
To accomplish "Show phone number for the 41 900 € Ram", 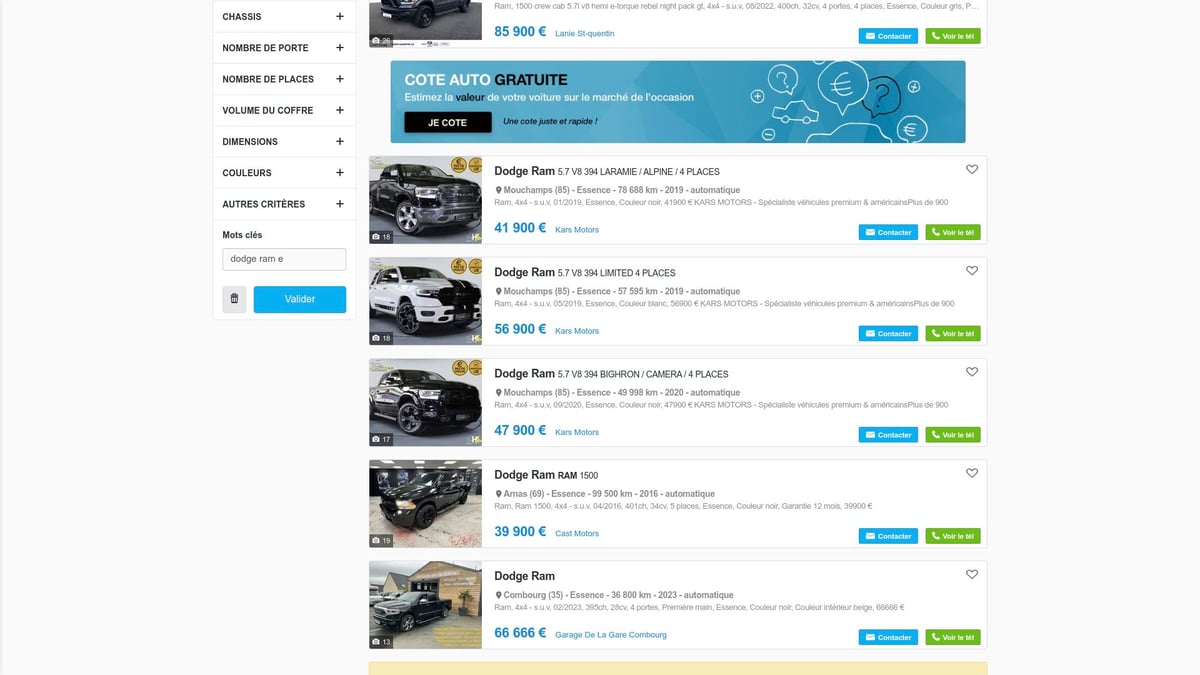I will [953, 233].
